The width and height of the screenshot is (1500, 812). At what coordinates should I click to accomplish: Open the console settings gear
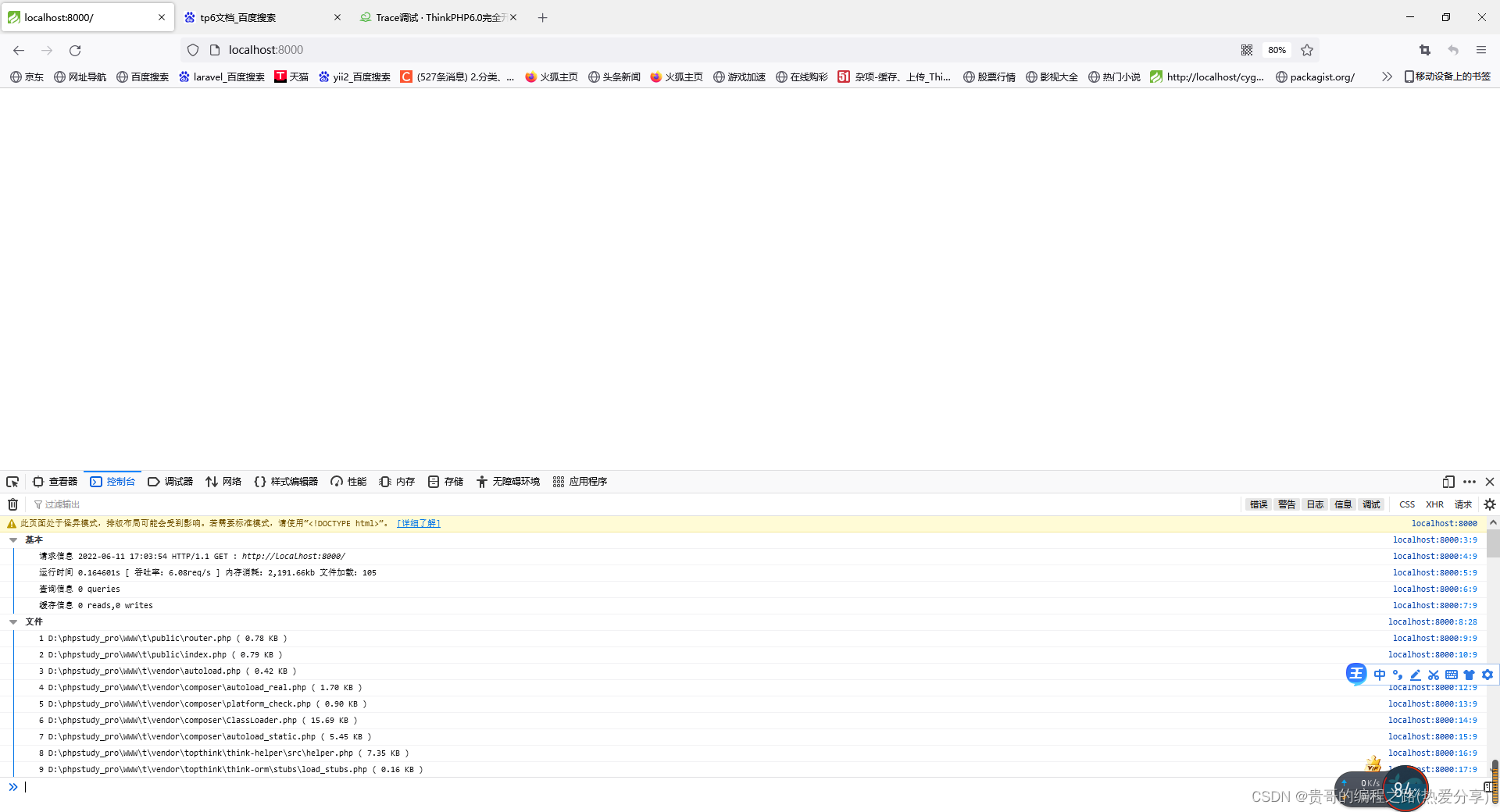tap(1489, 504)
